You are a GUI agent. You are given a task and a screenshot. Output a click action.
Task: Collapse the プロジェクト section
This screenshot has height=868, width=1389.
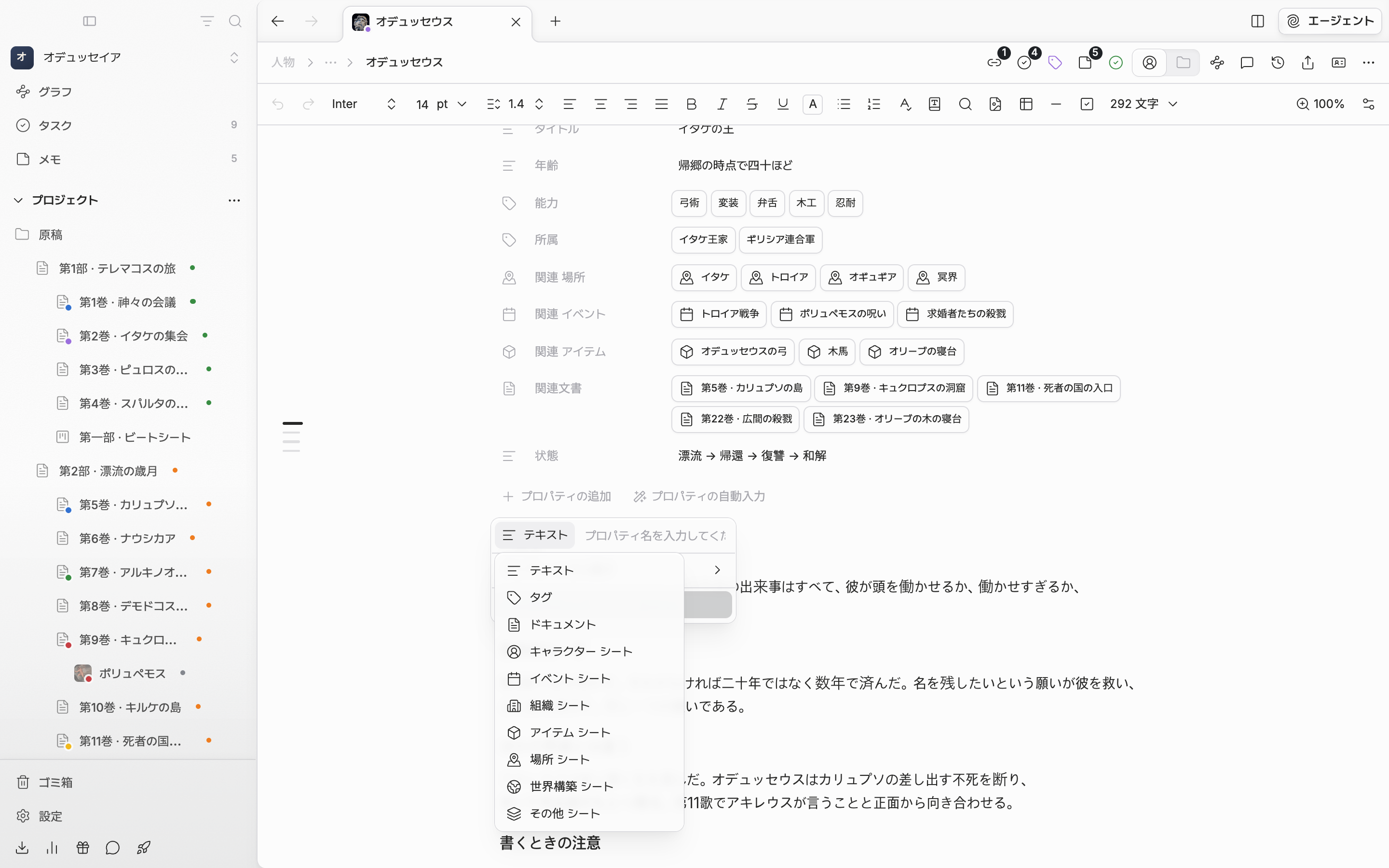click(18, 200)
